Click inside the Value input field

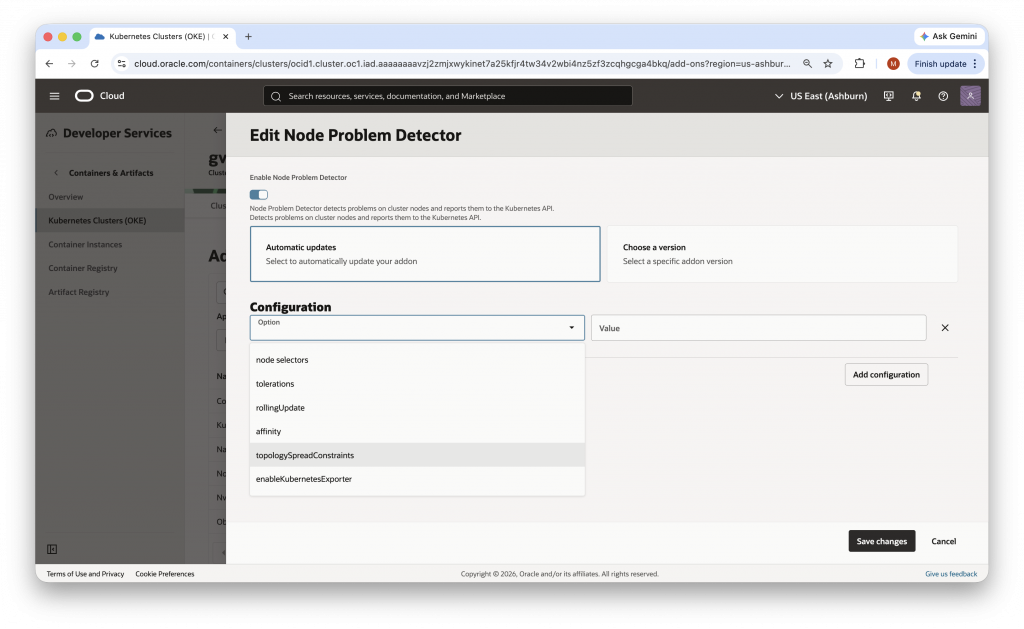click(x=758, y=327)
